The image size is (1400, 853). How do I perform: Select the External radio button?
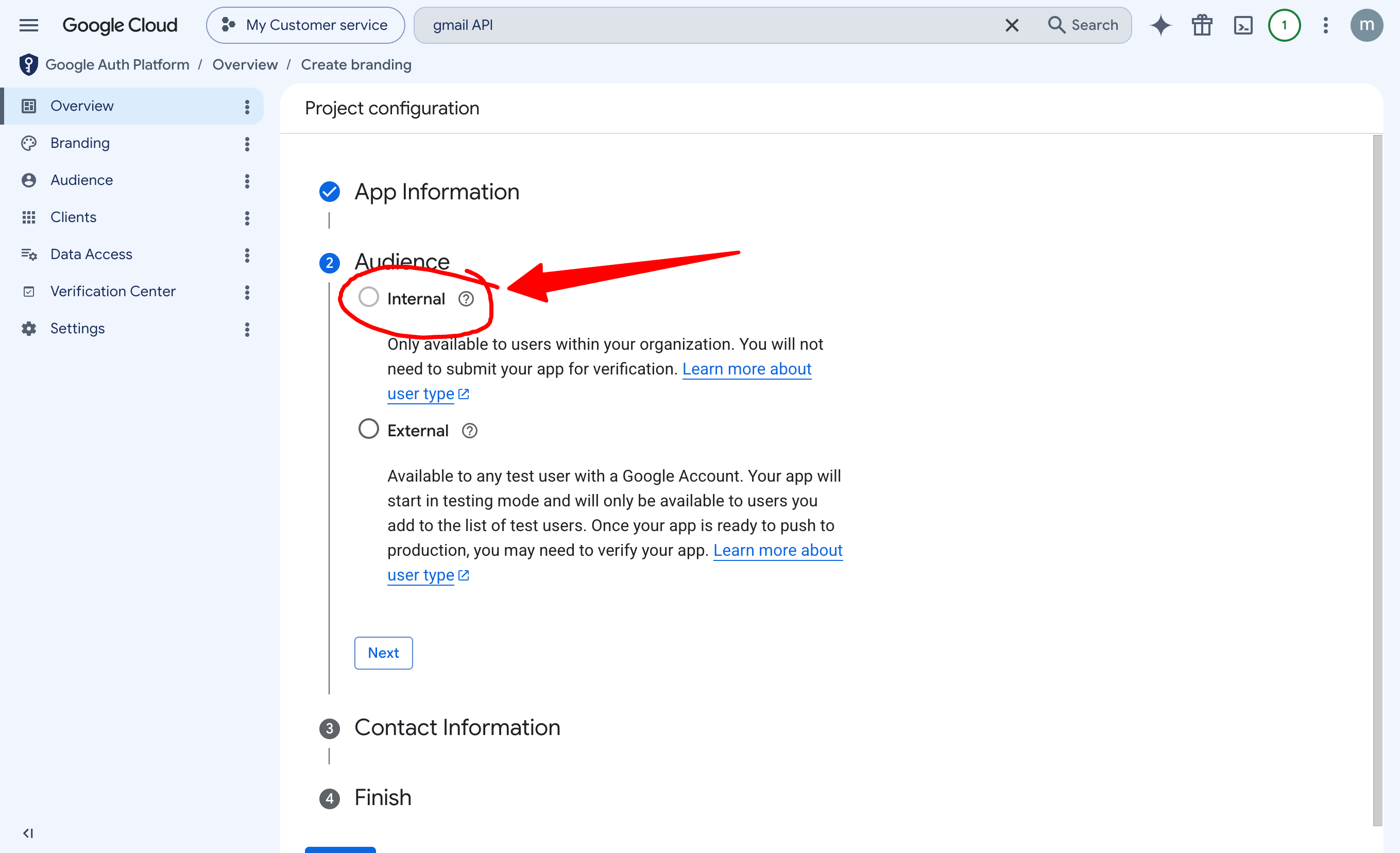368,429
